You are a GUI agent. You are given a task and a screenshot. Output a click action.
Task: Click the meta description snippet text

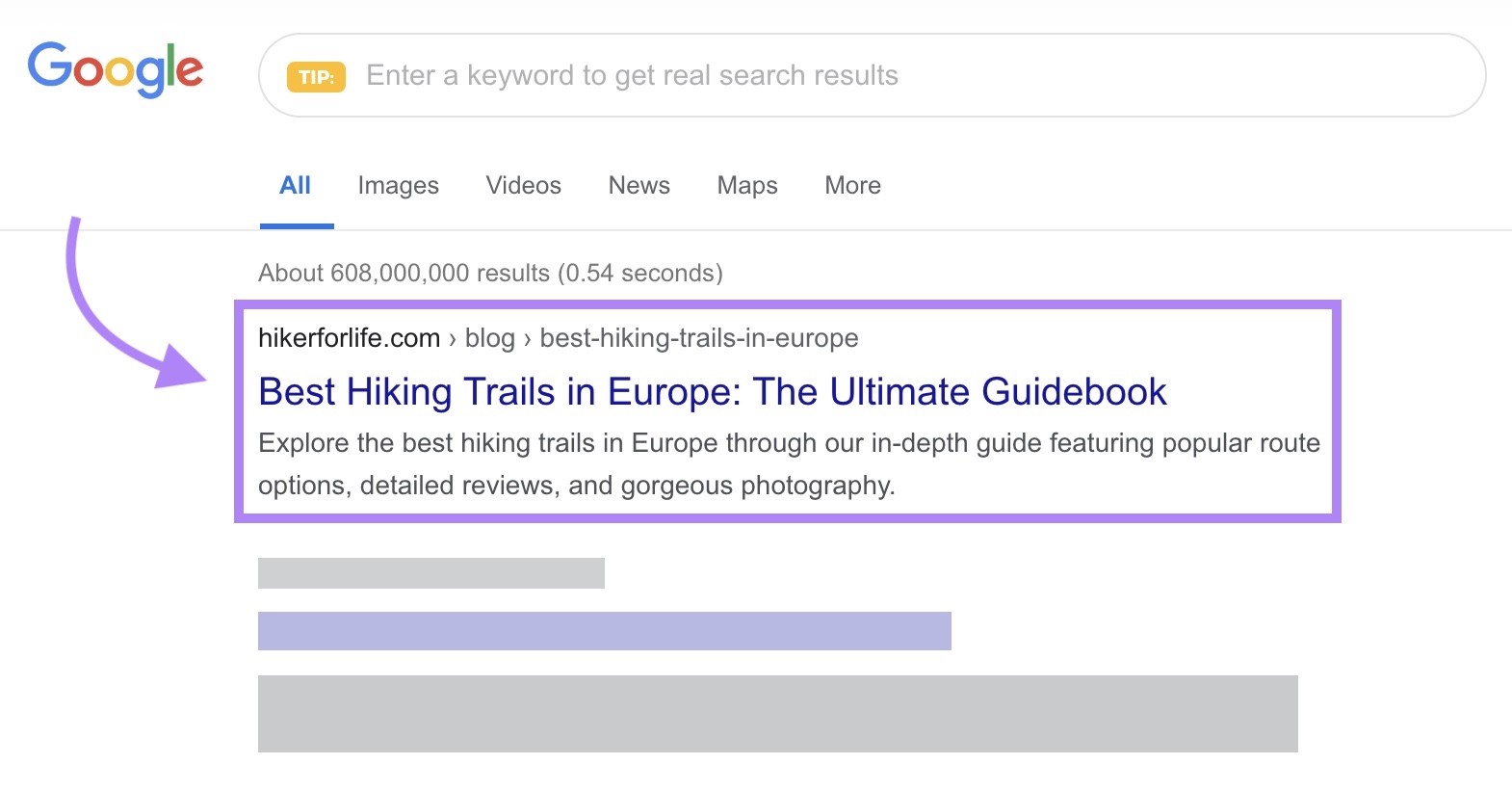[x=789, y=464]
